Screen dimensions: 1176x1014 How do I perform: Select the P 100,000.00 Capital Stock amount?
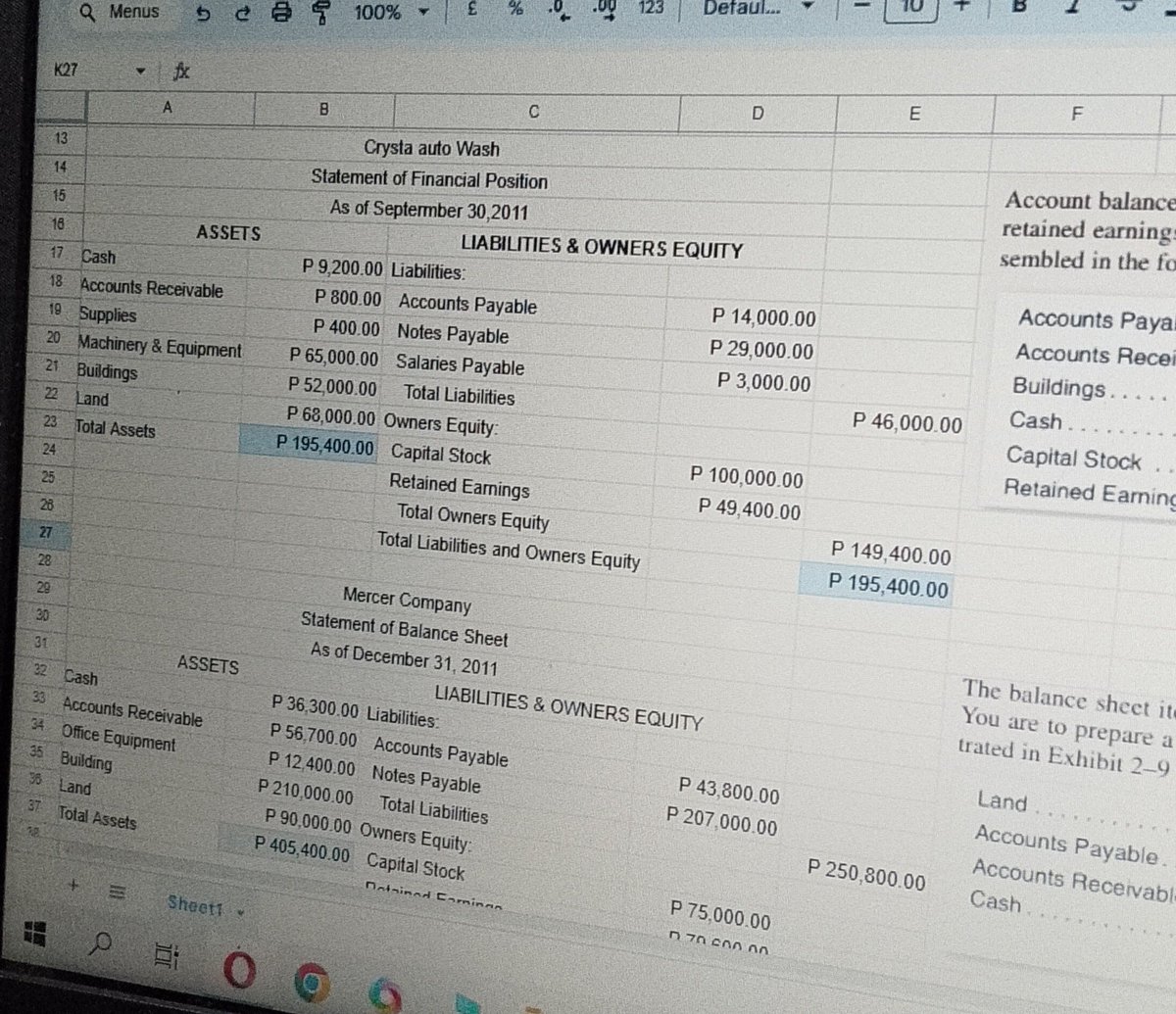[x=746, y=479]
